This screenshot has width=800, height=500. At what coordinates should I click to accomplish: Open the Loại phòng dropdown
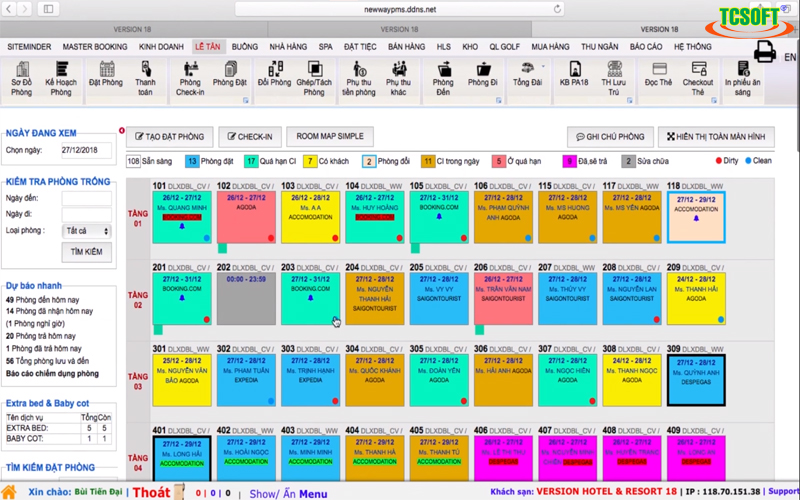87,231
